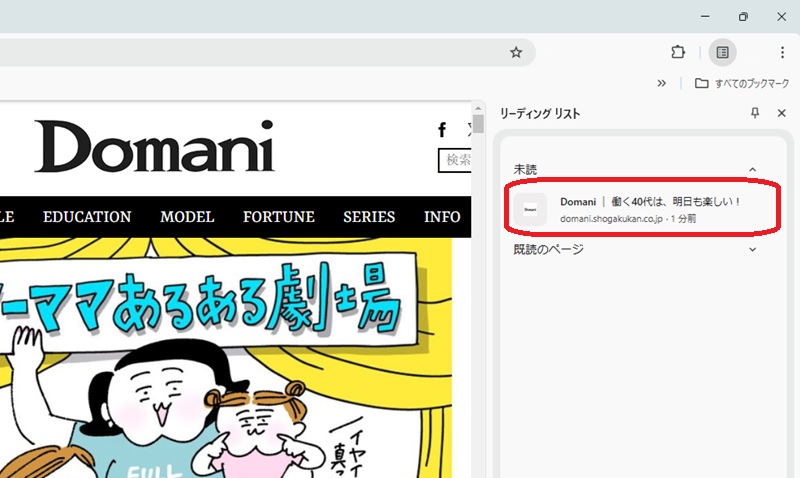This screenshot has height=478, width=800.
Task: Open the INFO nav menu
Action: pyautogui.click(x=442, y=217)
